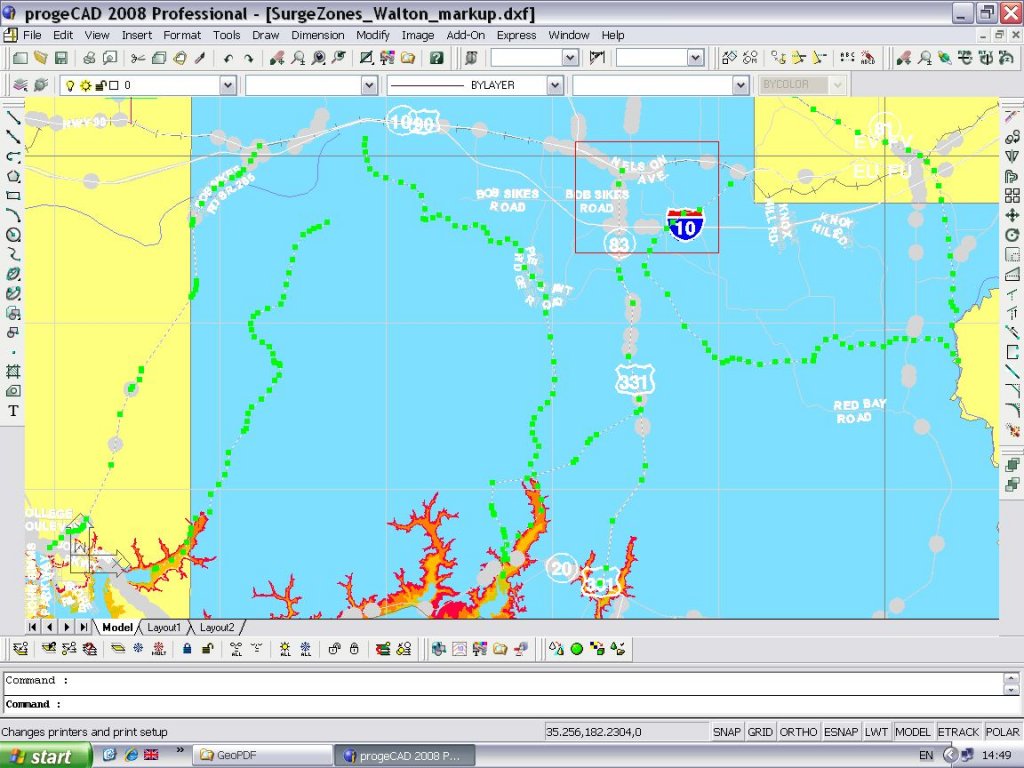Click the Help question mark icon
The height and width of the screenshot is (768, 1024).
(437, 58)
